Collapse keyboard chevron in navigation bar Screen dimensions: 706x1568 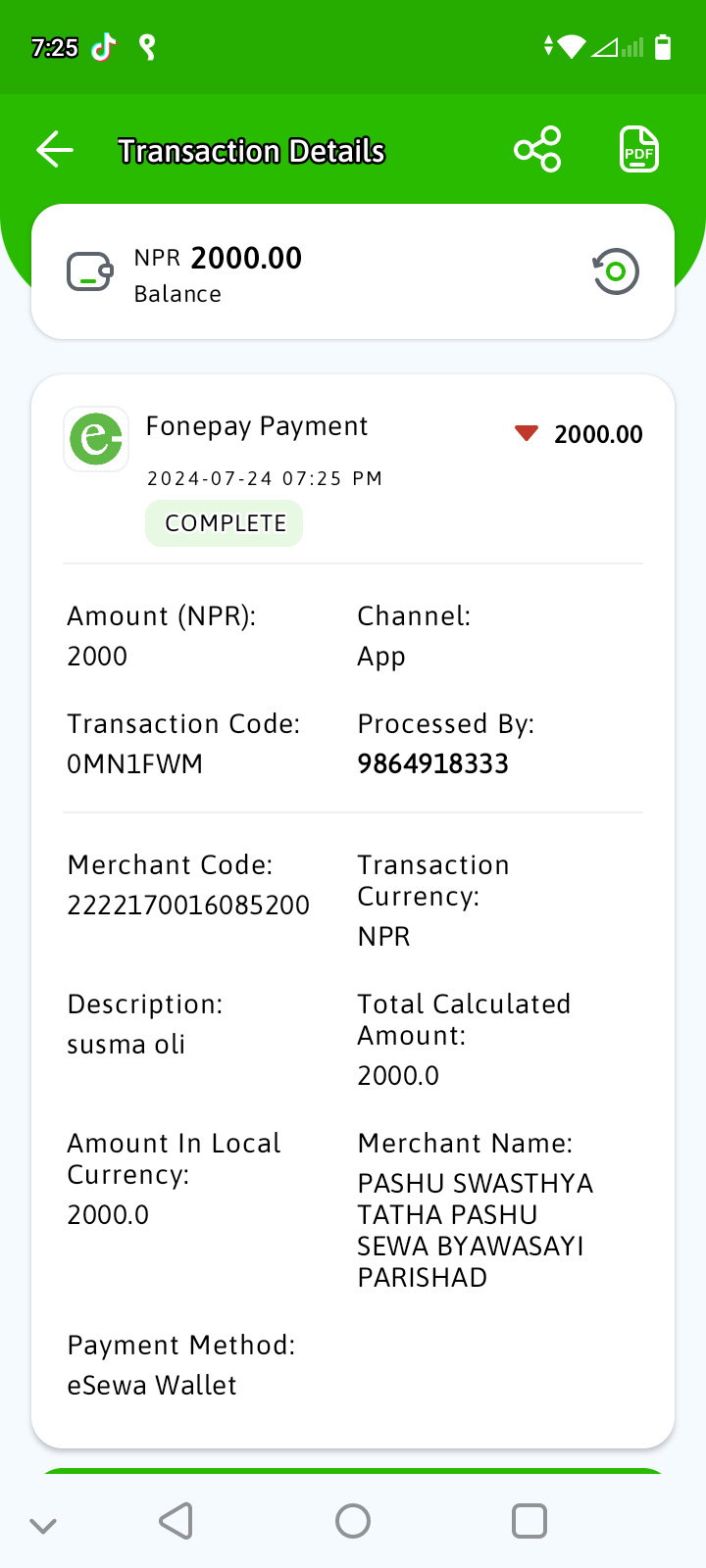pos(43,1525)
